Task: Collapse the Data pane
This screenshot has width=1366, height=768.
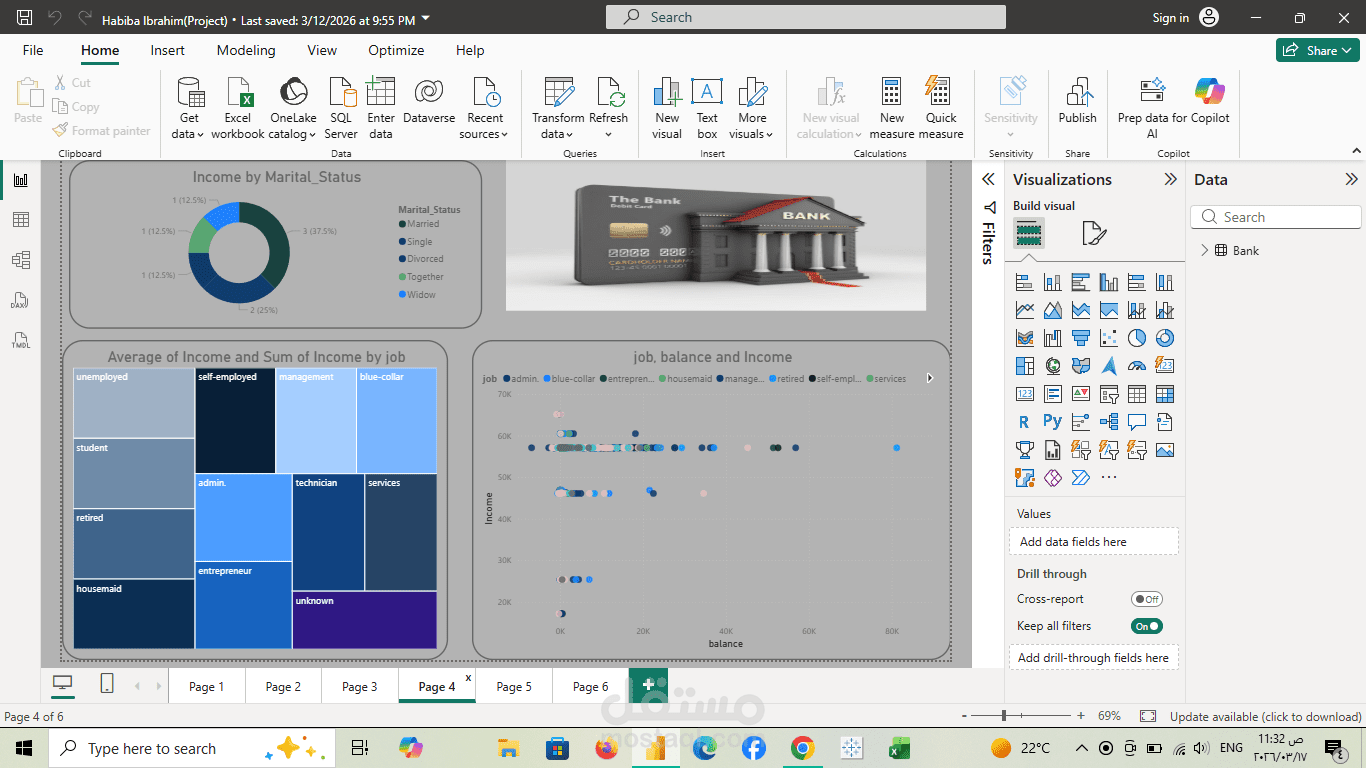Action: click(1351, 180)
